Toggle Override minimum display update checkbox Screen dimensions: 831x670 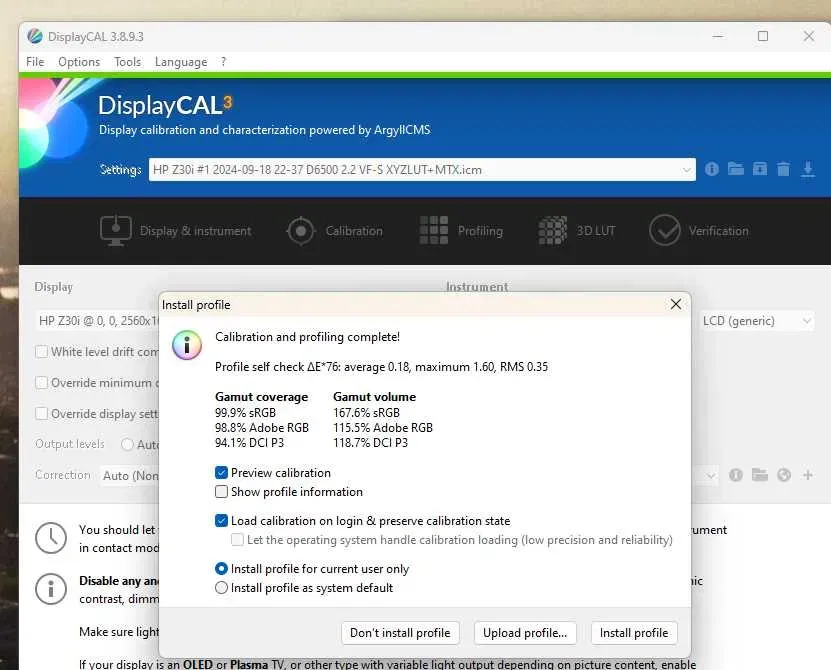(x=41, y=383)
